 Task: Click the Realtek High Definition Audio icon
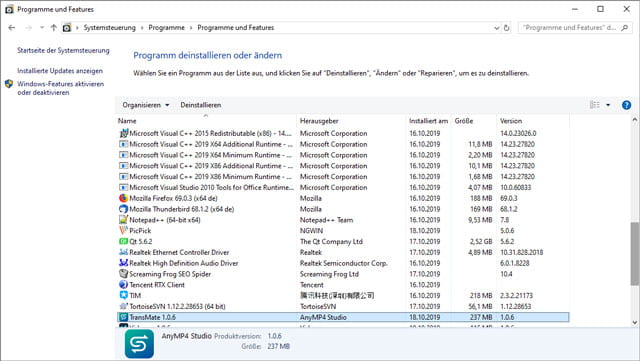(x=123, y=263)
